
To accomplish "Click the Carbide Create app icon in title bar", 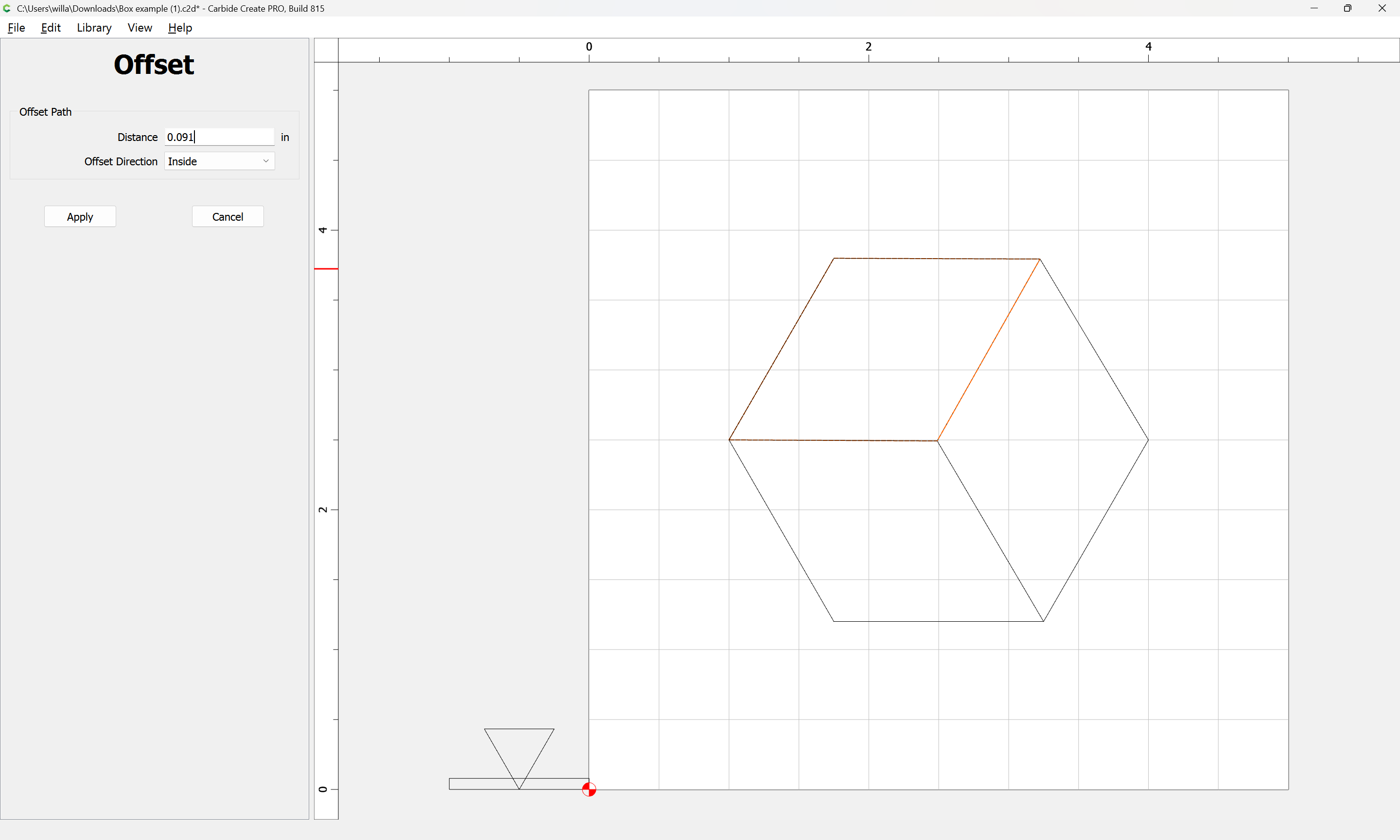I will 7,8.
